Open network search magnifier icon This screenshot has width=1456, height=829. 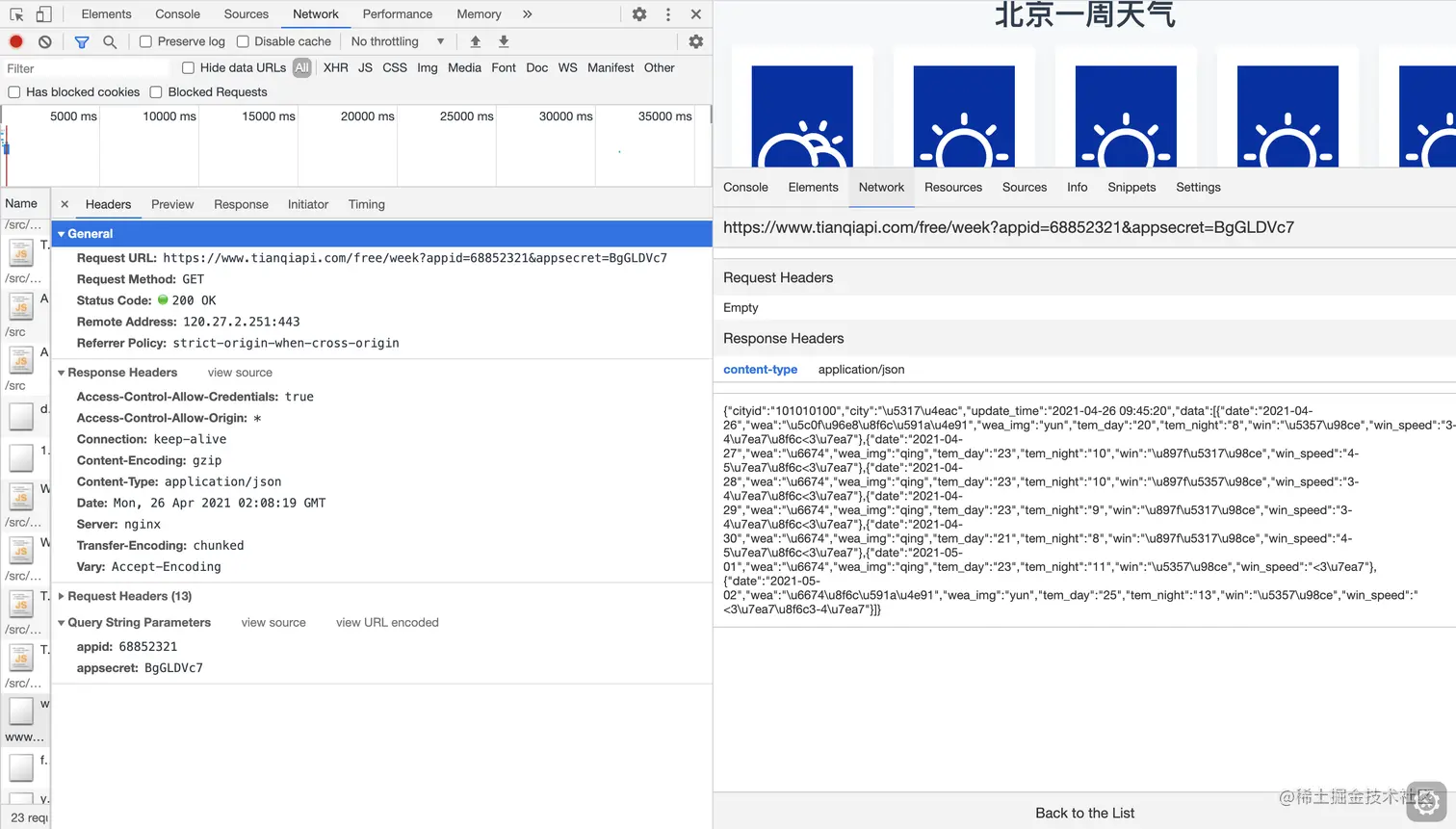[x=110, y=41]
